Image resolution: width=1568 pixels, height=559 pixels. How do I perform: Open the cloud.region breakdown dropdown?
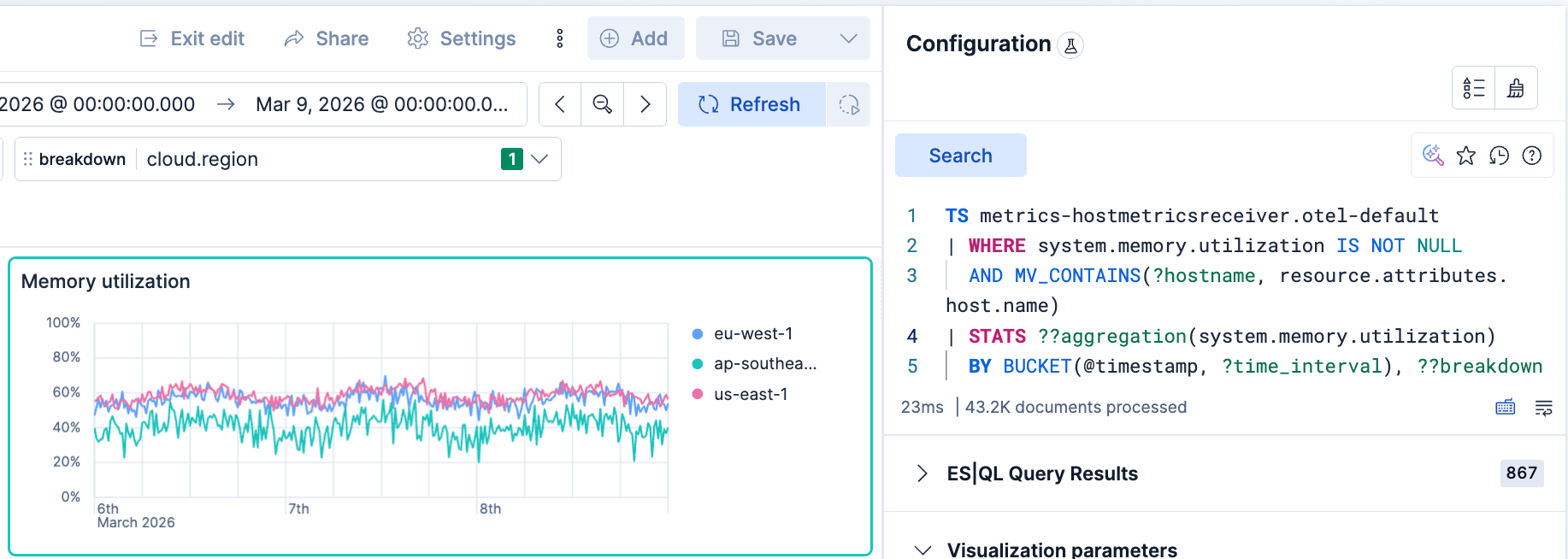tap(539, 159)
